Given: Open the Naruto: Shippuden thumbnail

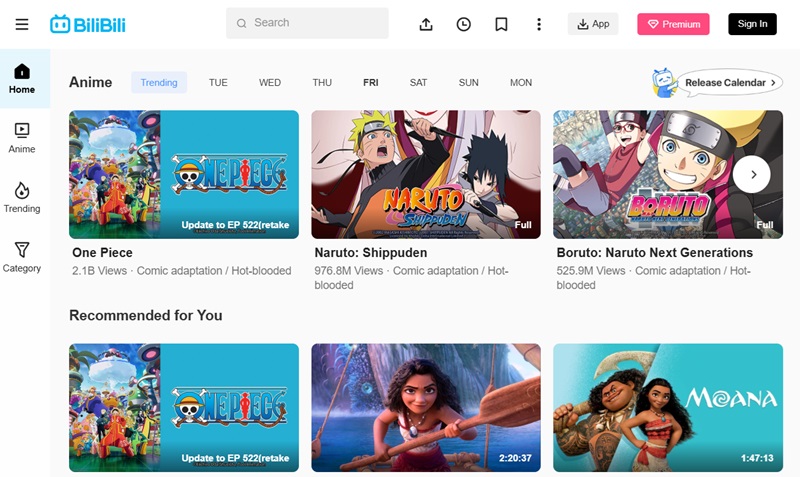Looking at the screenshot, I should [x=426, y=174].
